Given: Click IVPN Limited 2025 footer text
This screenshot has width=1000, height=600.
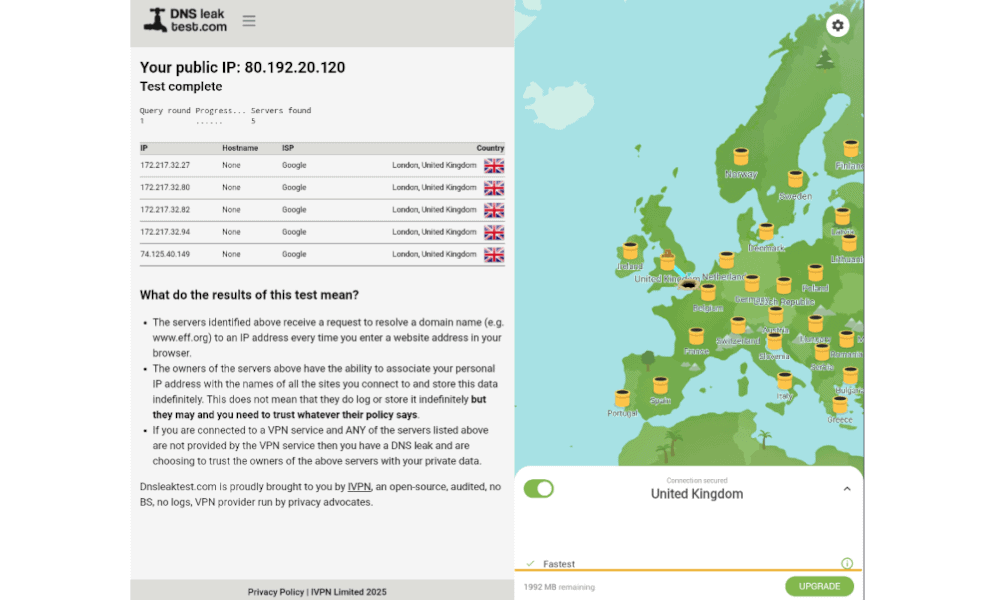Looking at the screenshot, I should click(x=348, y=592).
